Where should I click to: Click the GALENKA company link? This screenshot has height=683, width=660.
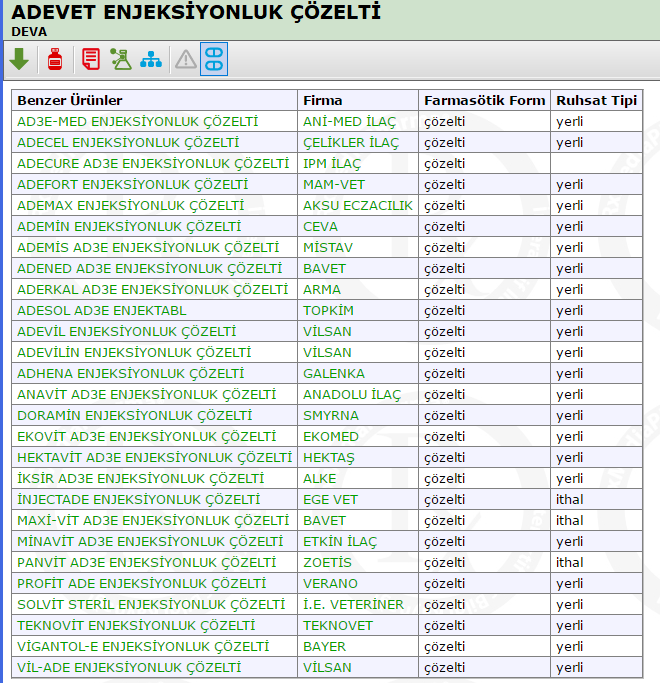333,373
